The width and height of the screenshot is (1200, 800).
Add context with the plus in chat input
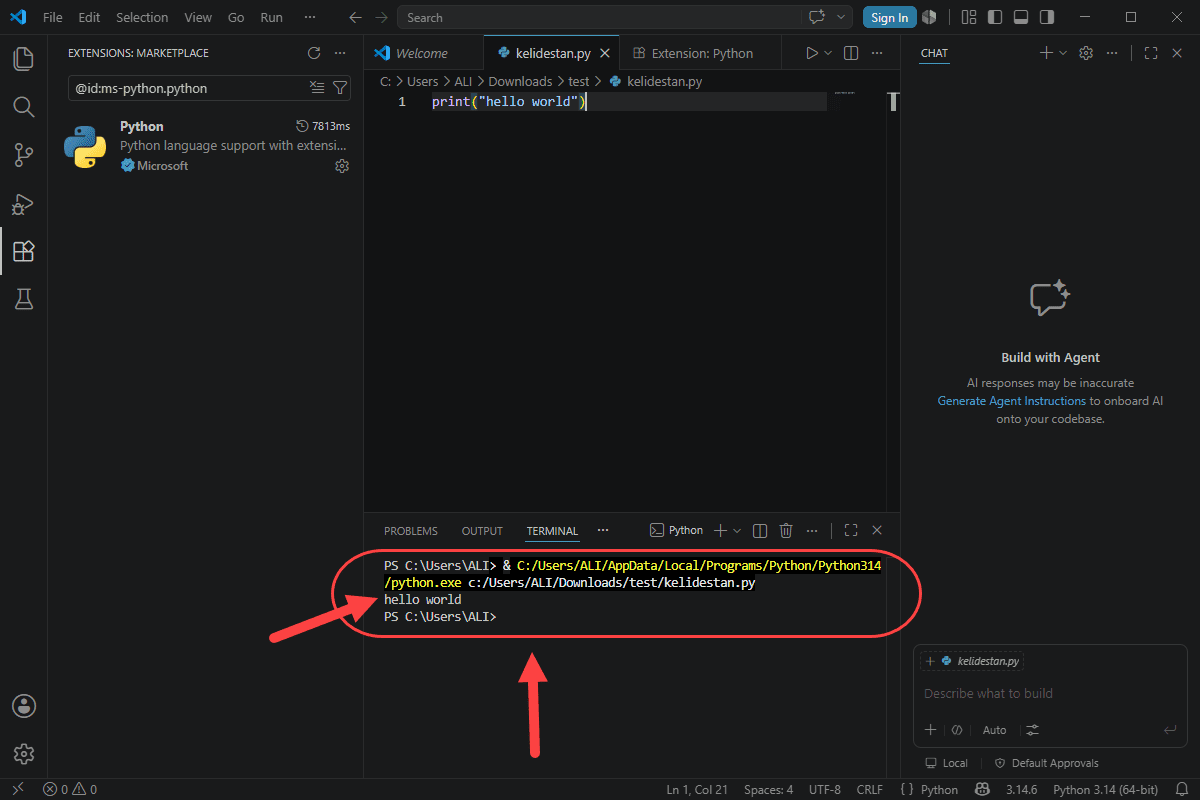pyautogui.click(x=930, y=730)
